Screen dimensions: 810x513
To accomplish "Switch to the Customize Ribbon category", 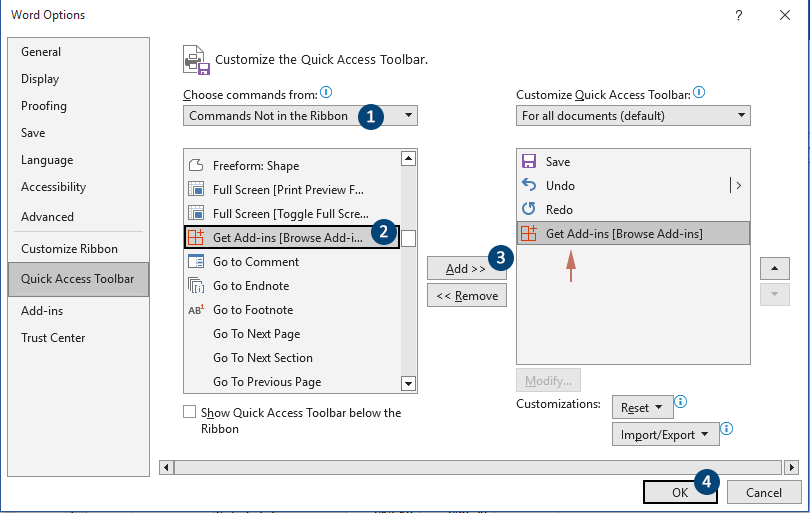I will [x=69, y=249].
